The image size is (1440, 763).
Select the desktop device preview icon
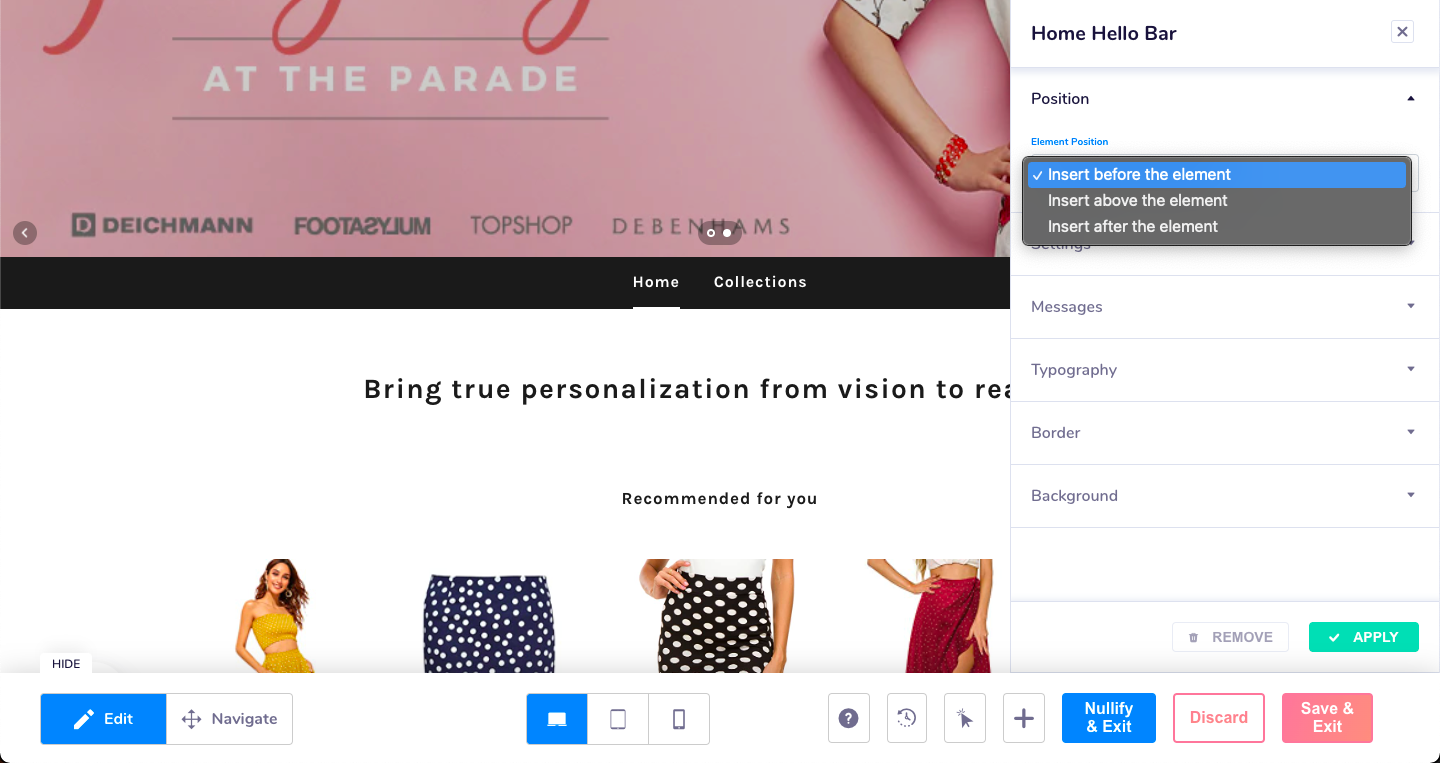pos(557,719)
